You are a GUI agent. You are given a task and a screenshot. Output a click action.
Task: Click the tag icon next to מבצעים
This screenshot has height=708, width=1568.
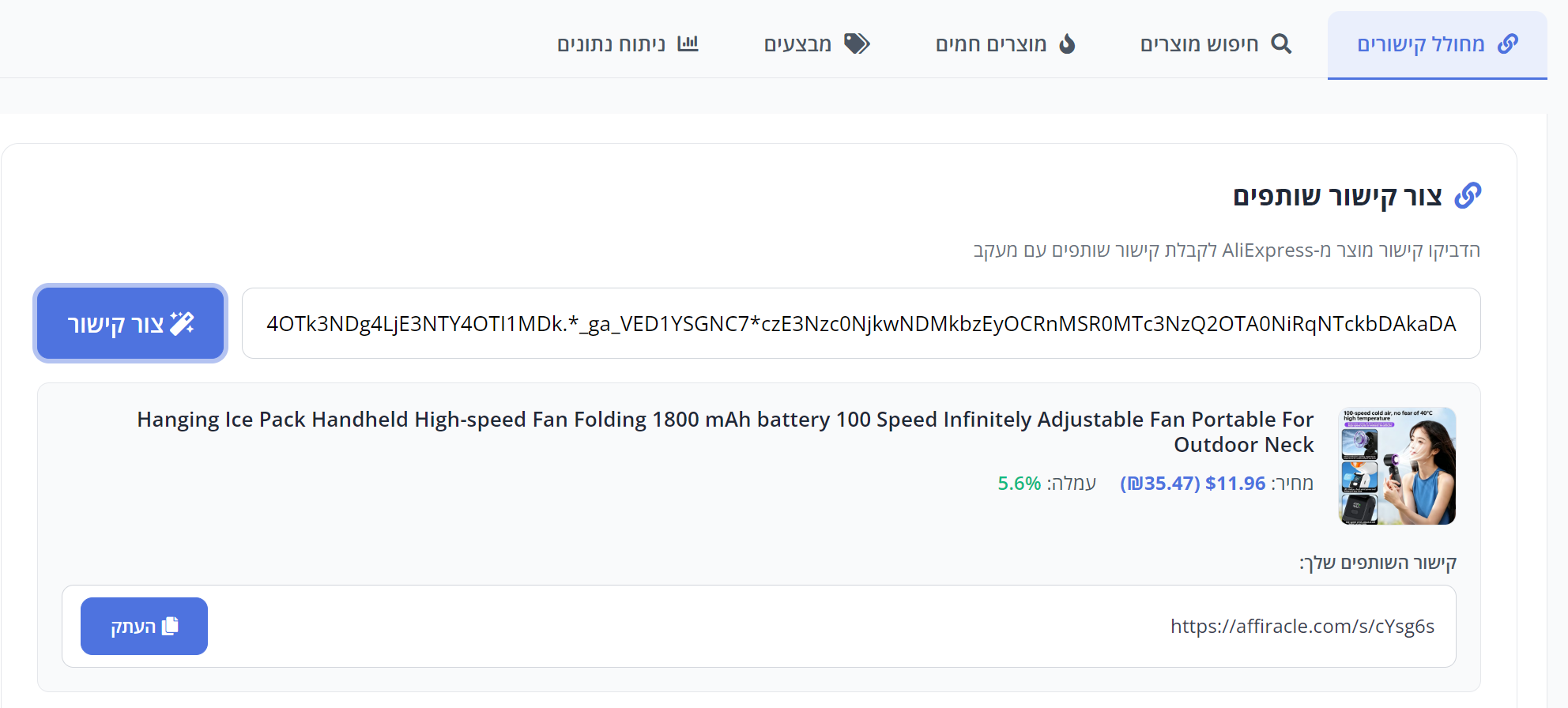[x=858, y=43]
